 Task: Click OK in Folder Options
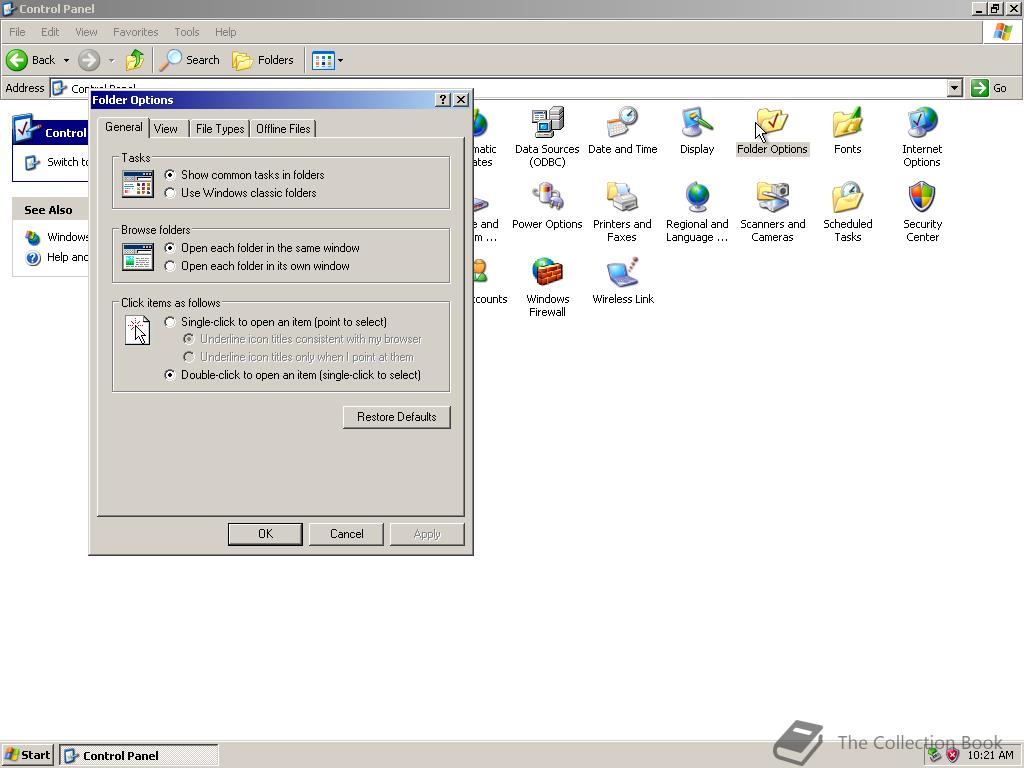265,534
